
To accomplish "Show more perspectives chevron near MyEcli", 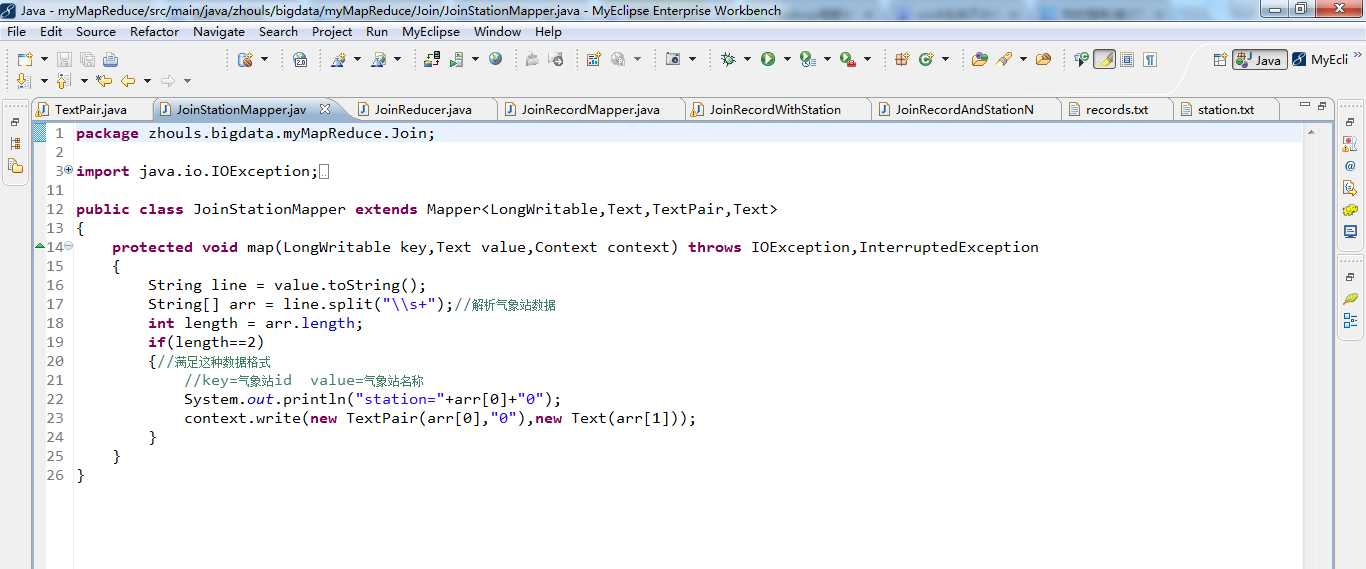I will coord(1357,54).
